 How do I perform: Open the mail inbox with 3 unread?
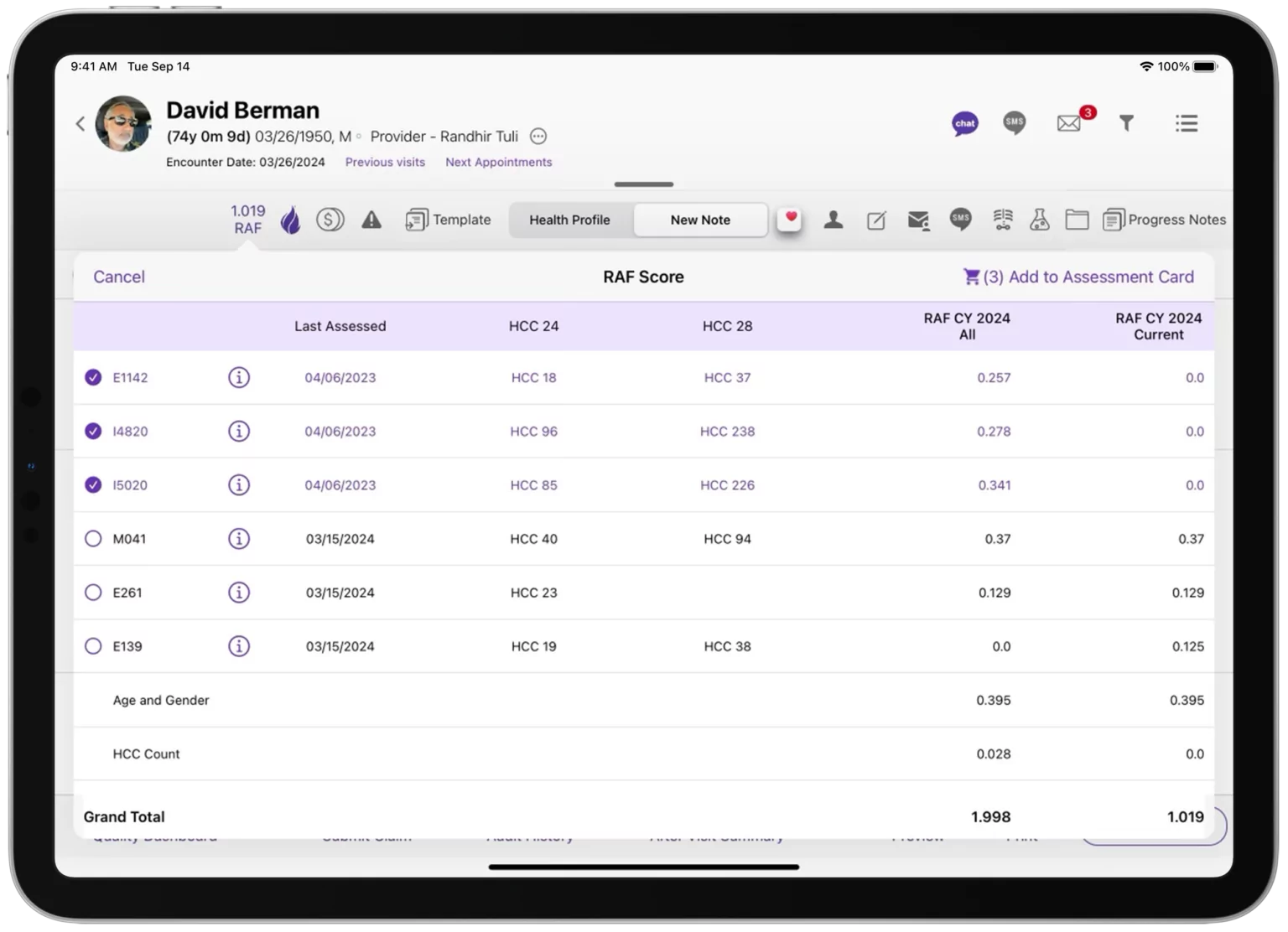point(1069,124)
